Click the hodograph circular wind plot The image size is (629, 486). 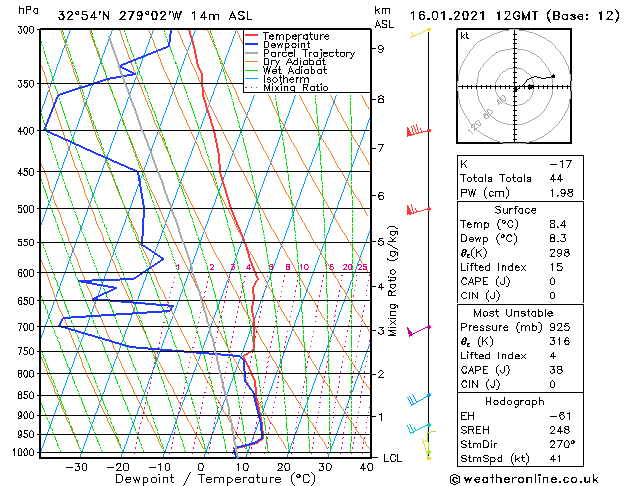click(x=514, y=86)
